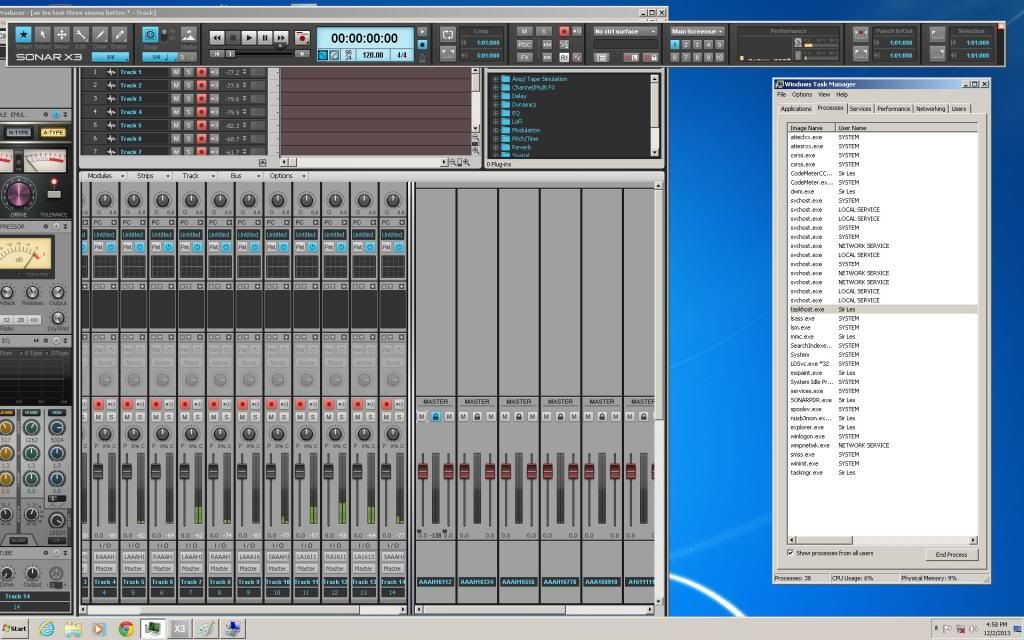The width and height of the screenshot is (1024, 640).
Task: Select screenset number 2
Action: [x=686, y=45]
